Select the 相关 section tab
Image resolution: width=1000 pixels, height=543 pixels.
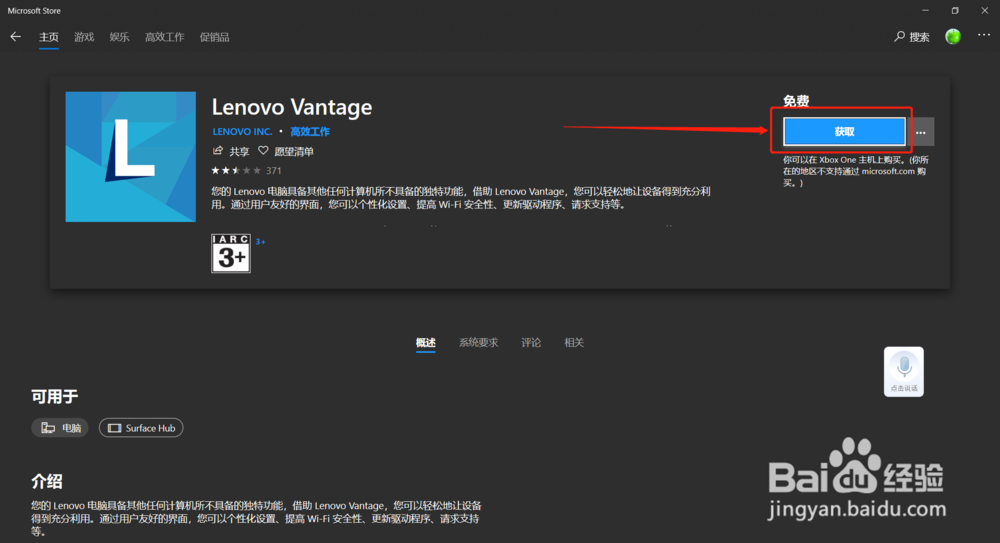[x=574, y=343]
